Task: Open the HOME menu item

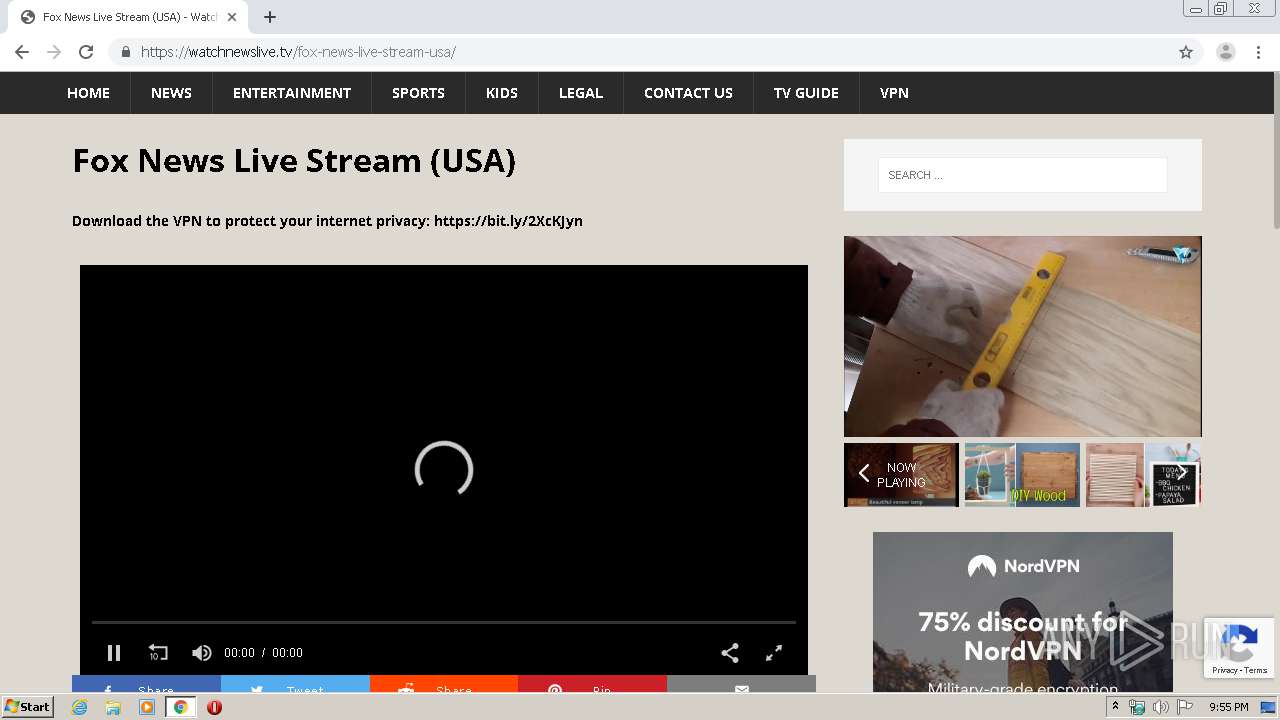Action: 88,93
